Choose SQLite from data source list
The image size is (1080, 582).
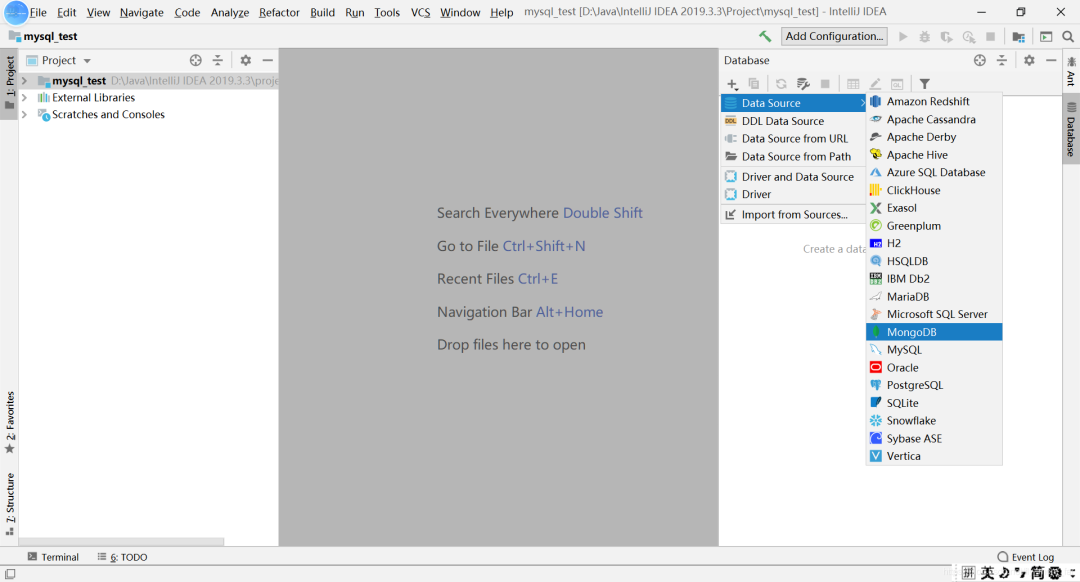point(934,403)
